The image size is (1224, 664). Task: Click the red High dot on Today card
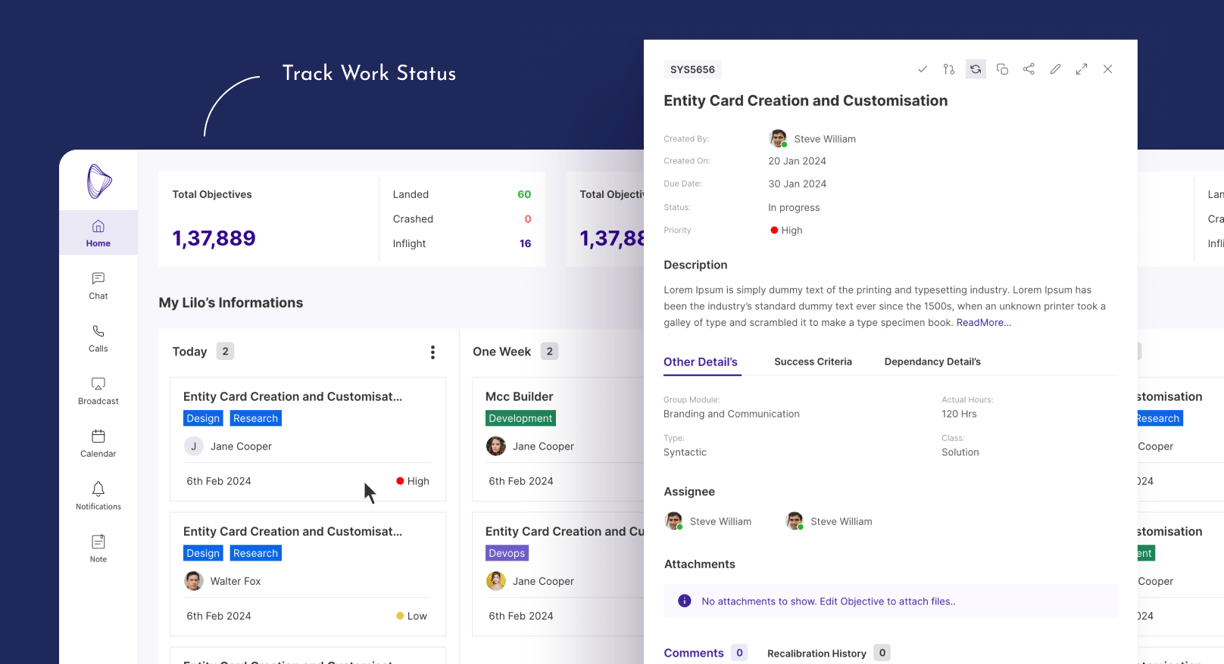click(x=400, y=481)
